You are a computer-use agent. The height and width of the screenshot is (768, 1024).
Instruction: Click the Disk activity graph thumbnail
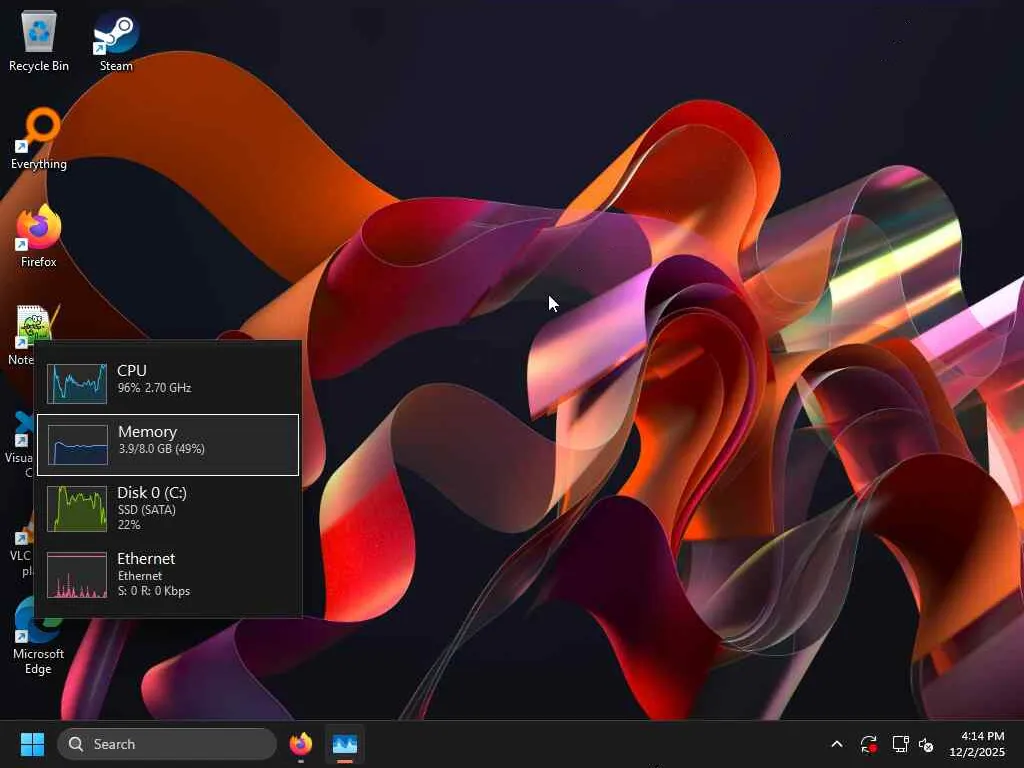tap(77, 509)
